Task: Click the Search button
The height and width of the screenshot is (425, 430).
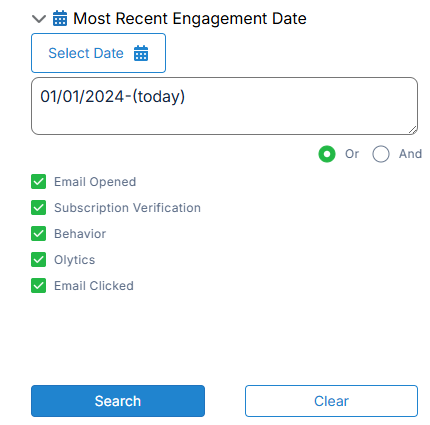Action: click(x=118, y=401)
